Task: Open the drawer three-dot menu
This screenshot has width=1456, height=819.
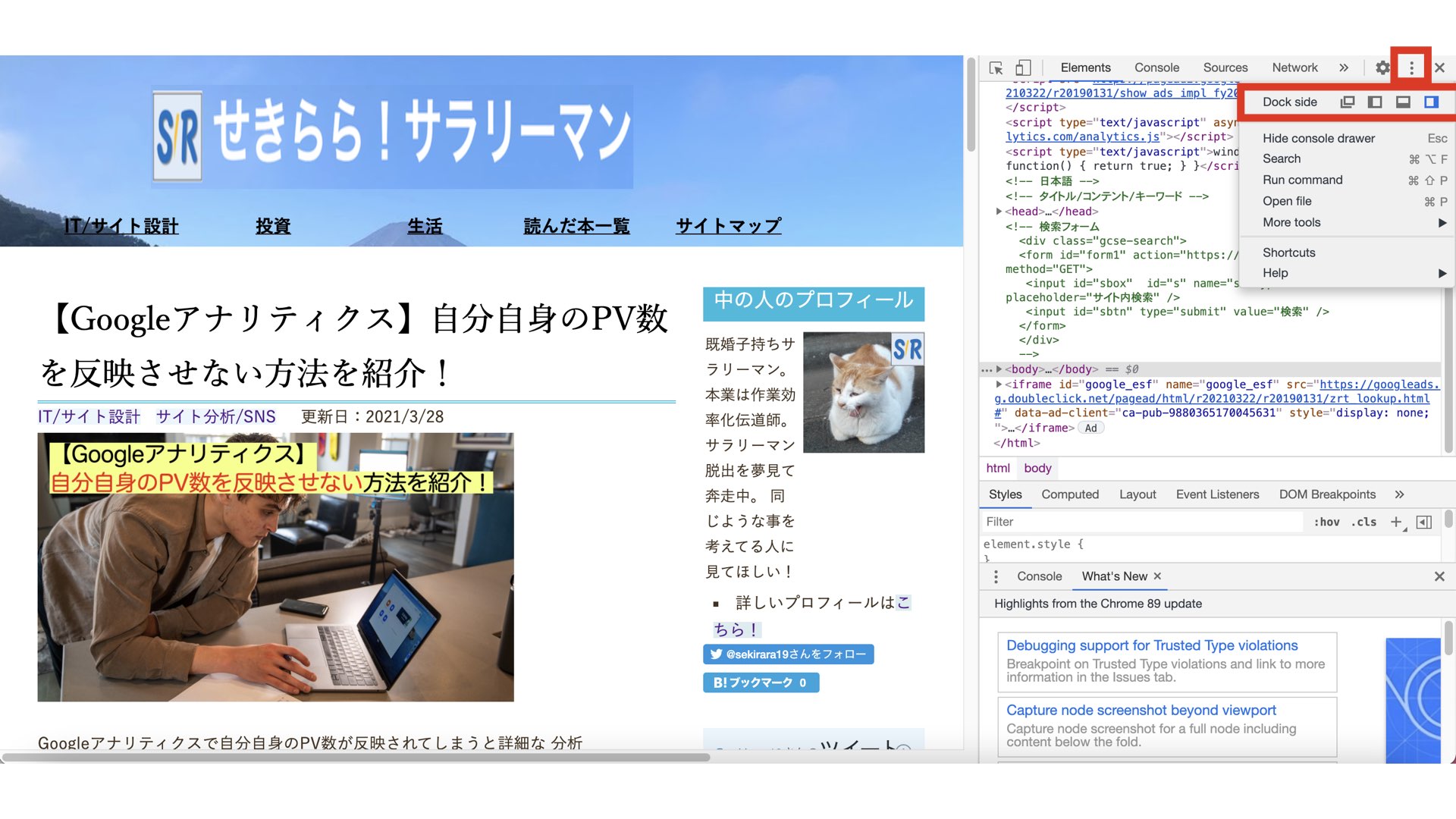Action: pyautogui.click(x=996, y=576)
